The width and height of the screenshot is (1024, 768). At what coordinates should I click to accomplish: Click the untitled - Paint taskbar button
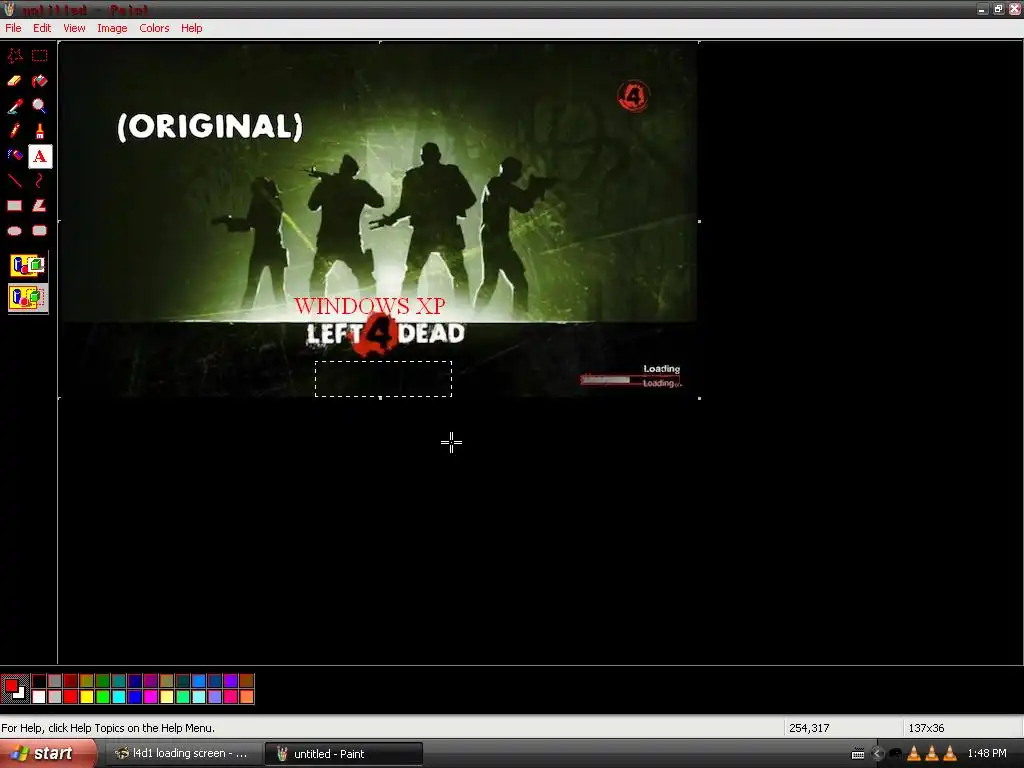(344, 754)
